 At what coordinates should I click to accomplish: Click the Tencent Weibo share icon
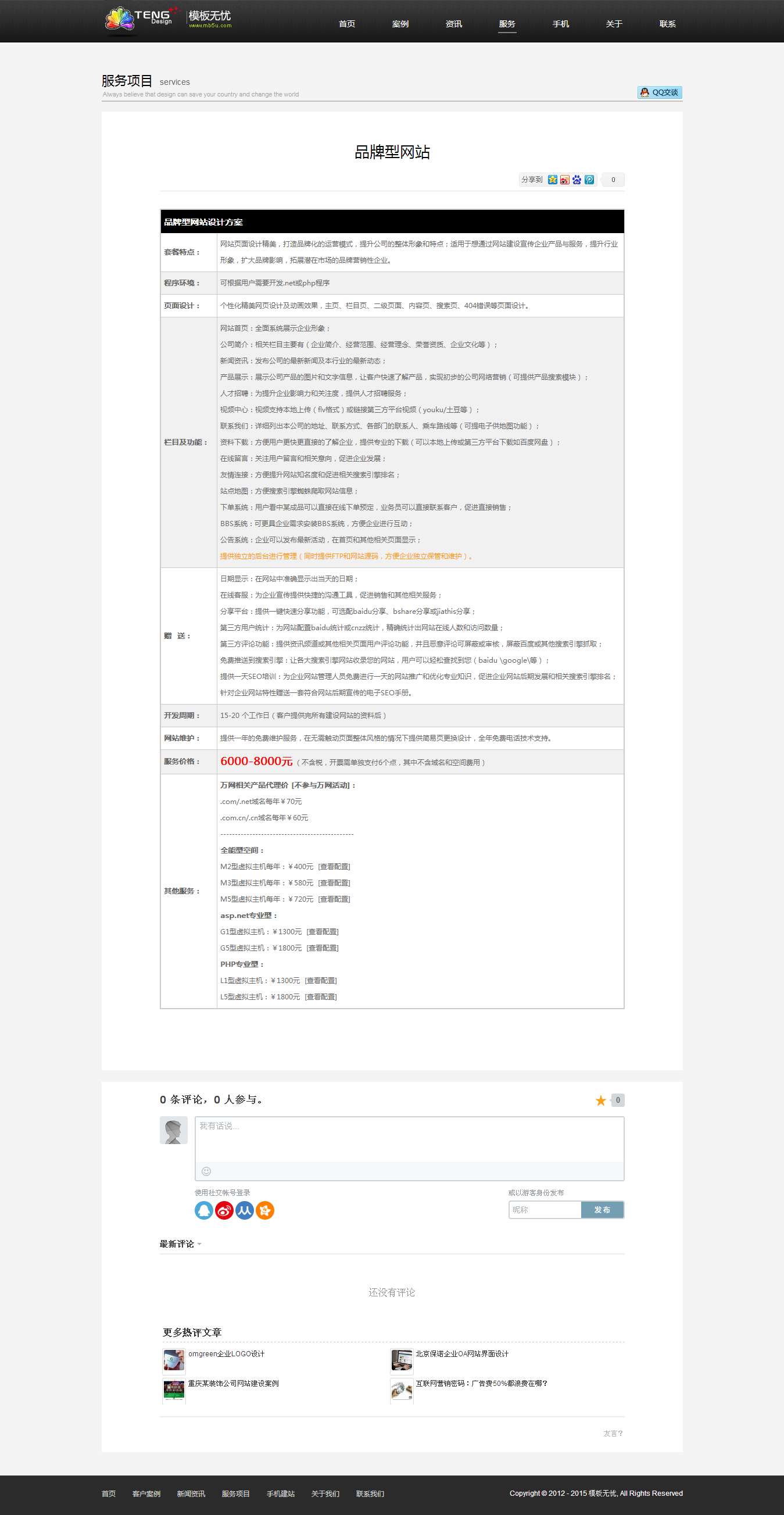pyautogui.click(x=589, y=180)
